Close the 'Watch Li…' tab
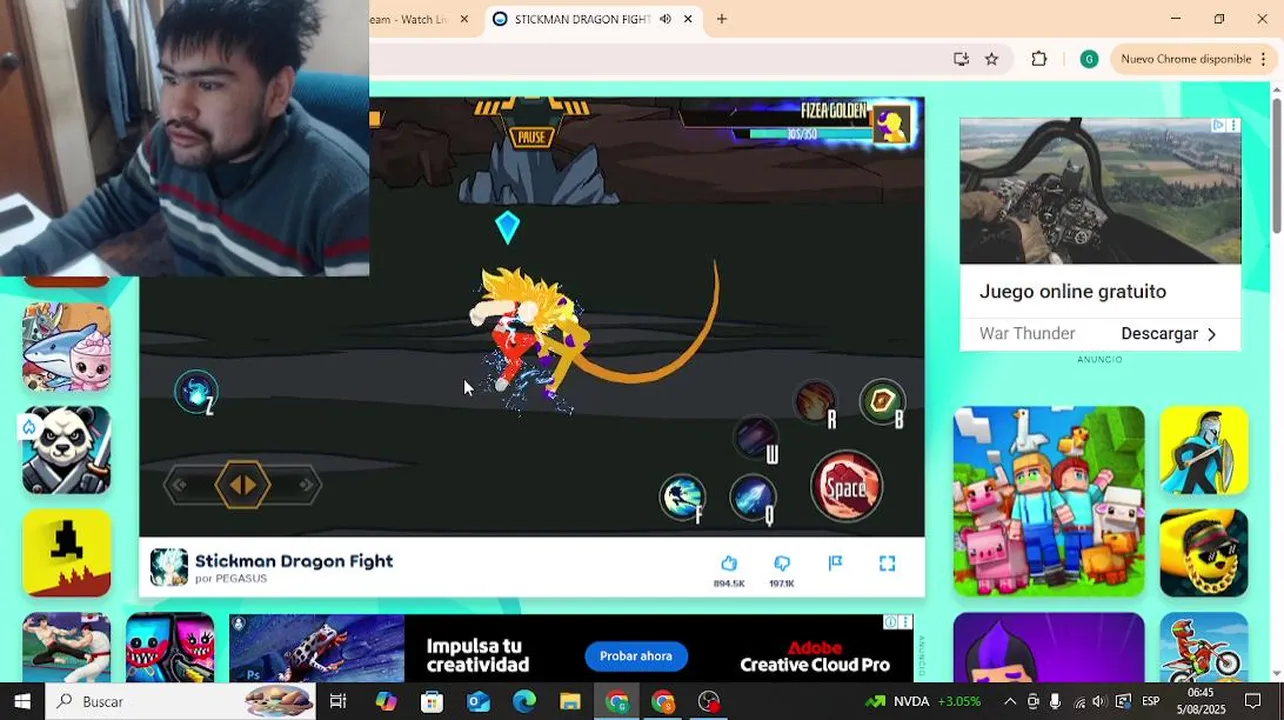 click(464, 19)
